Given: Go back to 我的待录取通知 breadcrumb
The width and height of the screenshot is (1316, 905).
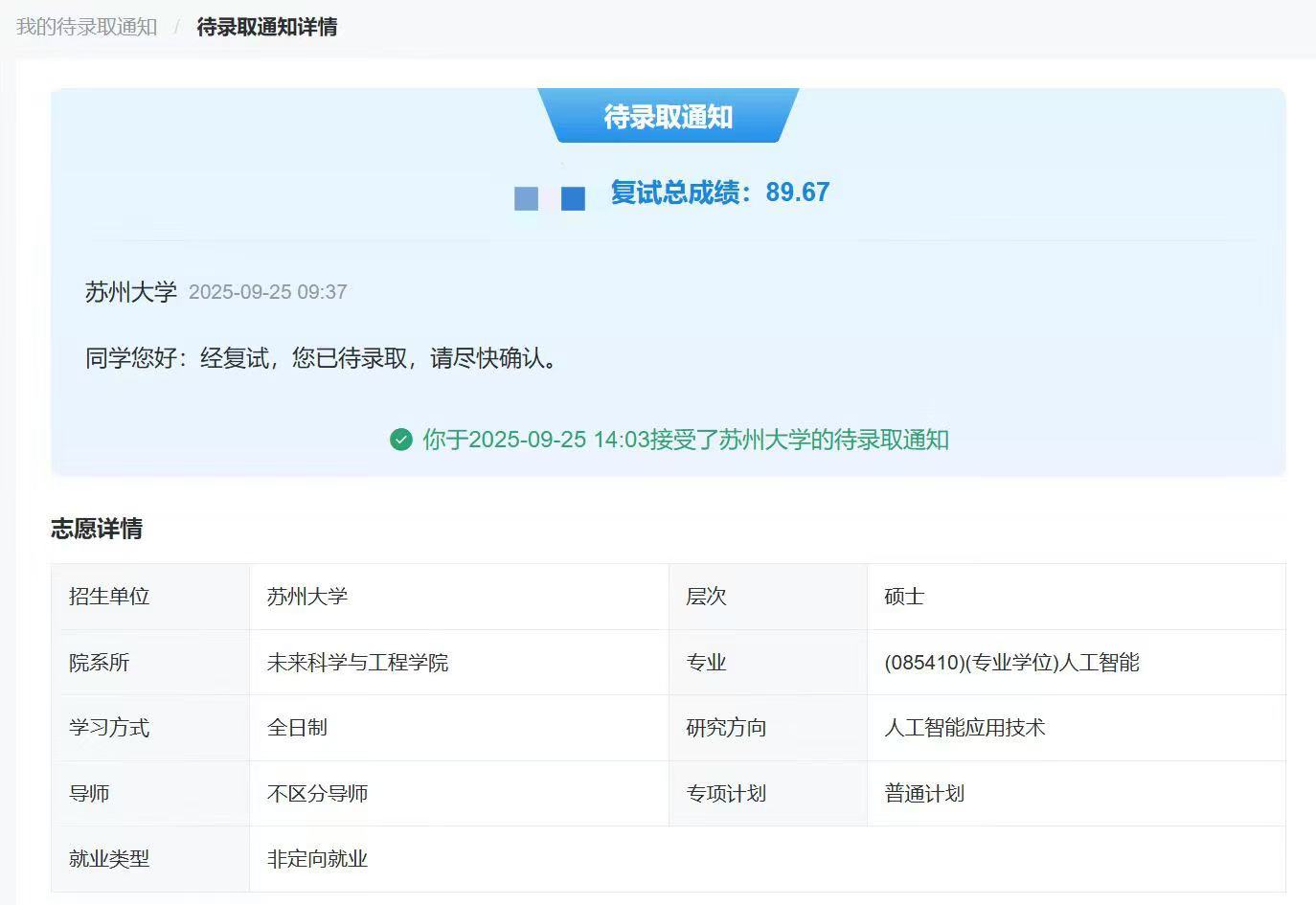Looking at the screenshot, I should click(87, 27).
